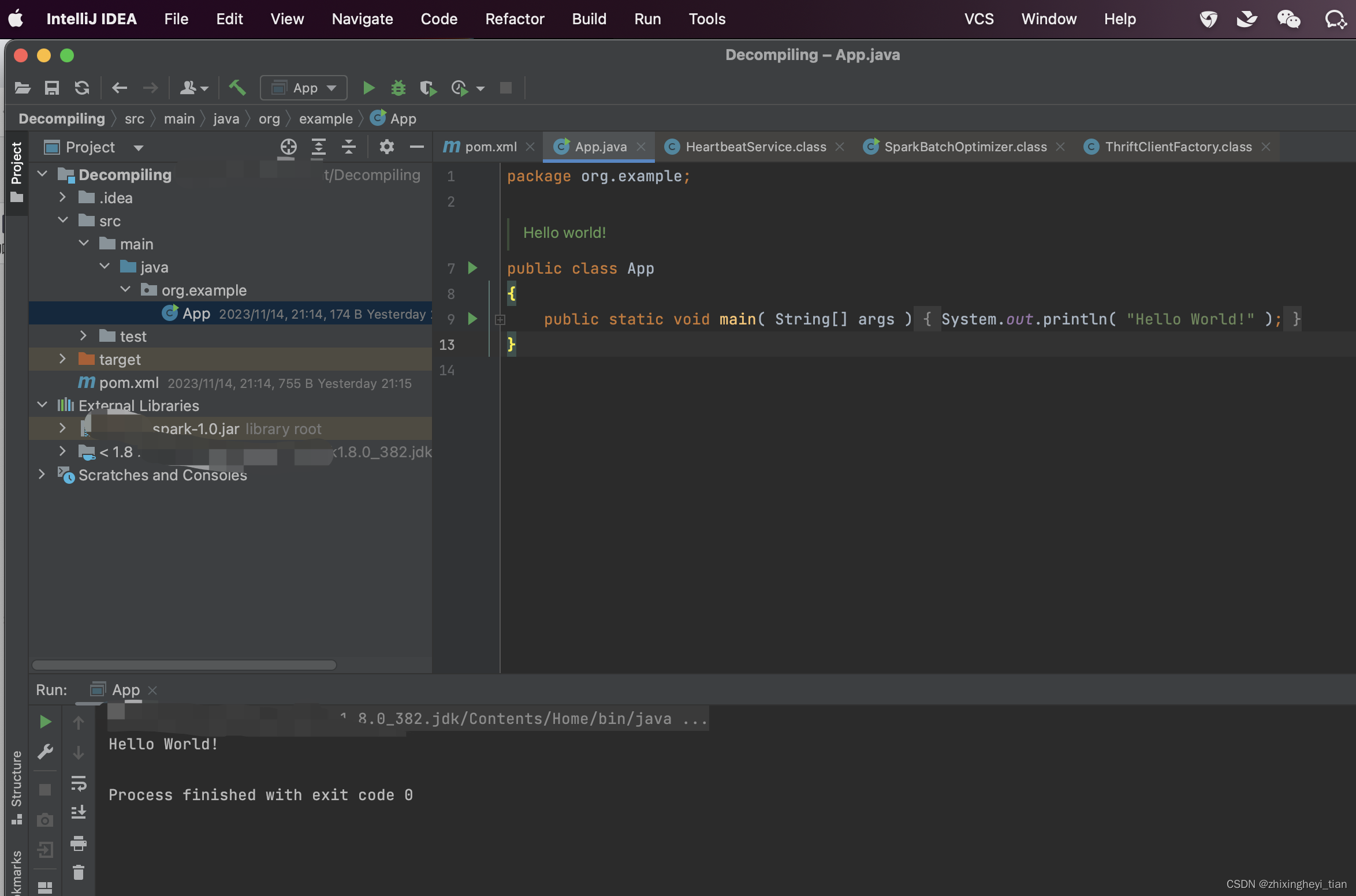Open the Build menu

589,19
